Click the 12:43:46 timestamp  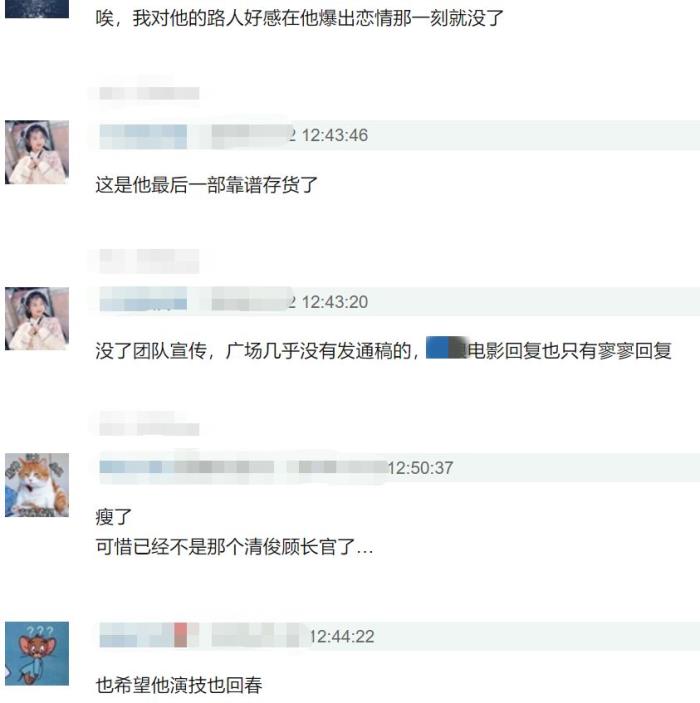coord(335,135)
